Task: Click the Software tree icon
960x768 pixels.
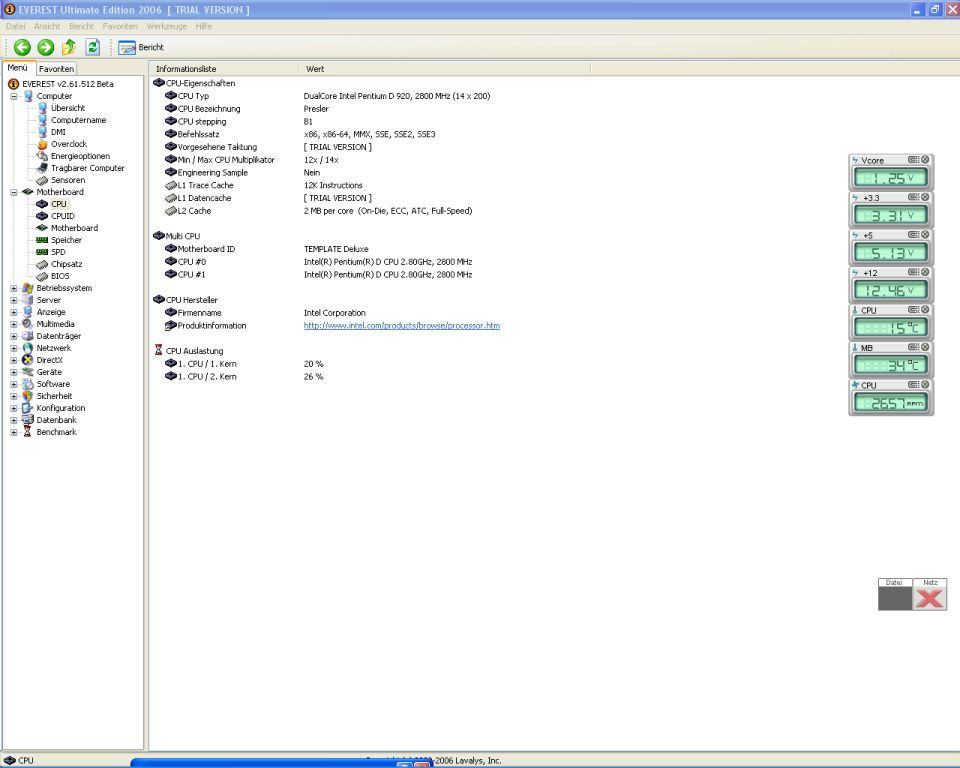Action: pos(28,384)
